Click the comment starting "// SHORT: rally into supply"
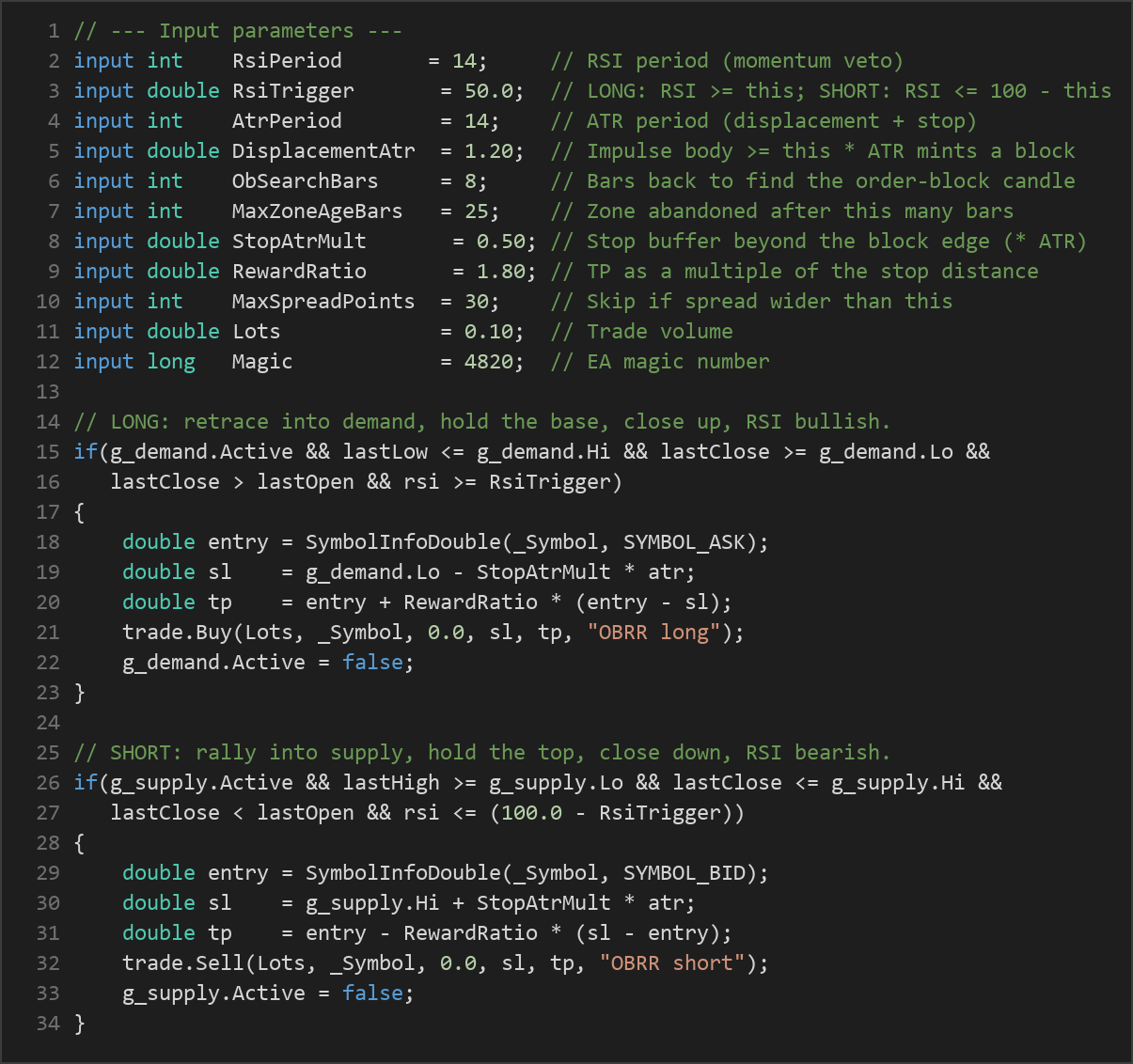Image resolution: width=1133 pixels, height=1064 pixels. pos(482,753)
